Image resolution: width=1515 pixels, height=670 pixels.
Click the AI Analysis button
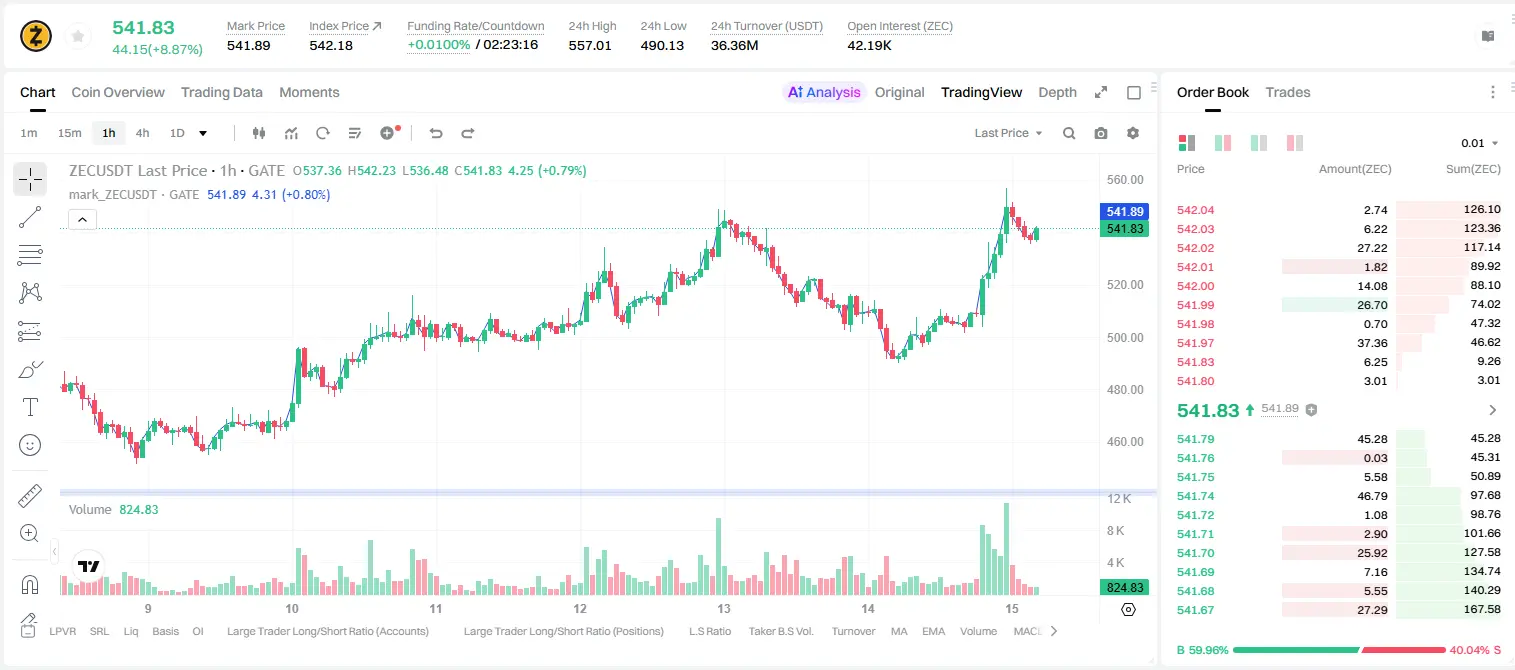coord(824,92)
